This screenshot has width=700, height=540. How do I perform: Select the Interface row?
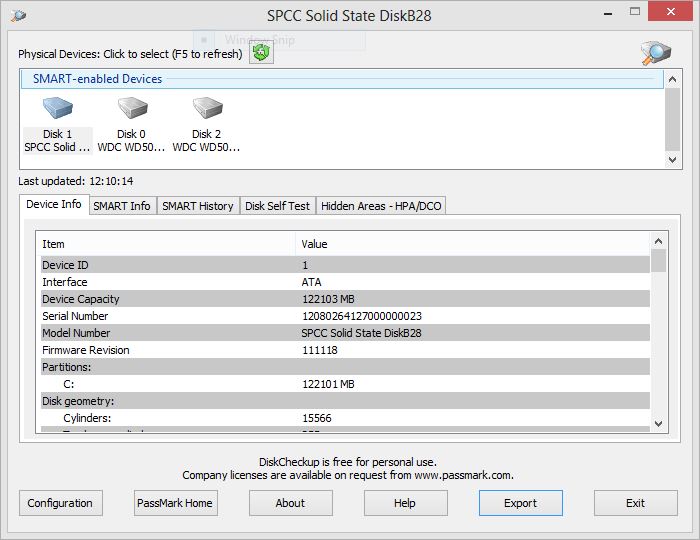345,282
